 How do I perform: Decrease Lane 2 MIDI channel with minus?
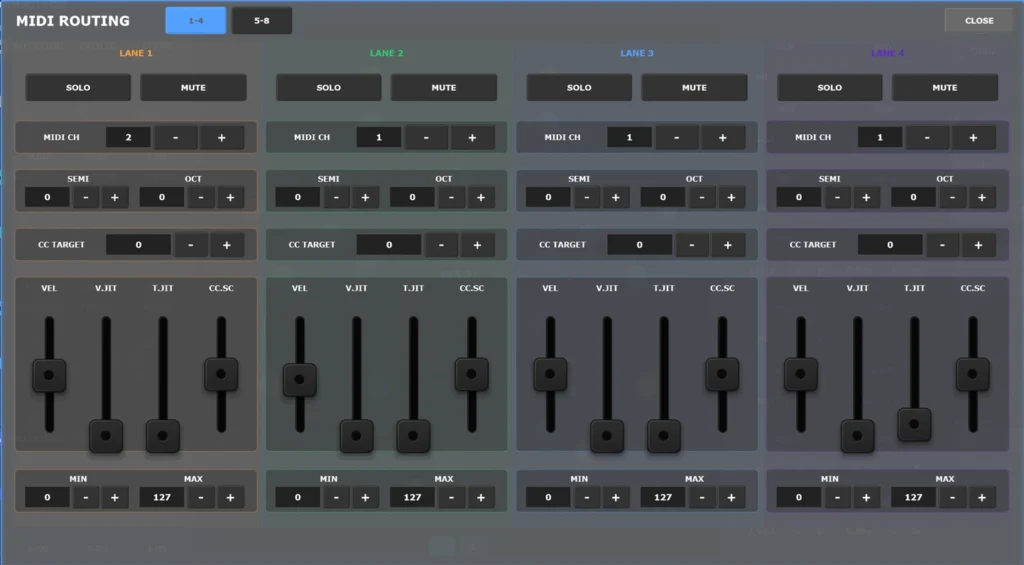[426, 137]
